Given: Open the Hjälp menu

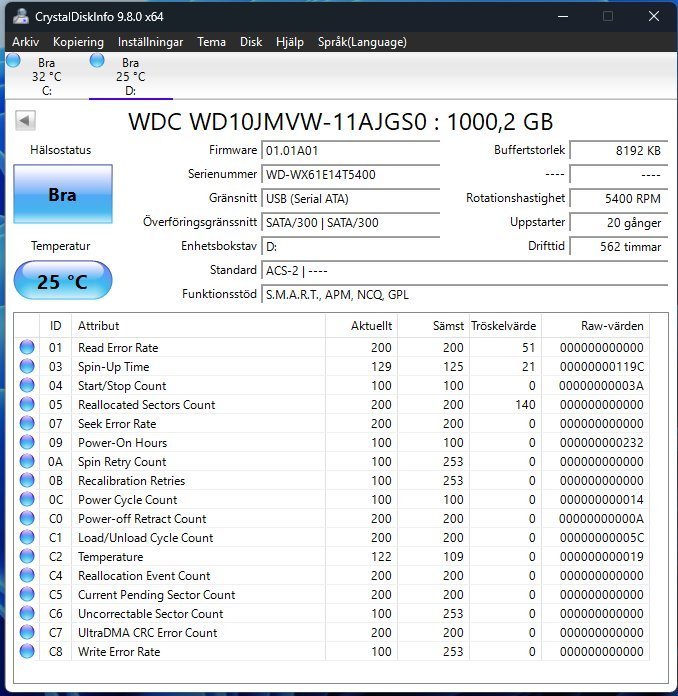Looking at the screenshot, I should (289, 42).
